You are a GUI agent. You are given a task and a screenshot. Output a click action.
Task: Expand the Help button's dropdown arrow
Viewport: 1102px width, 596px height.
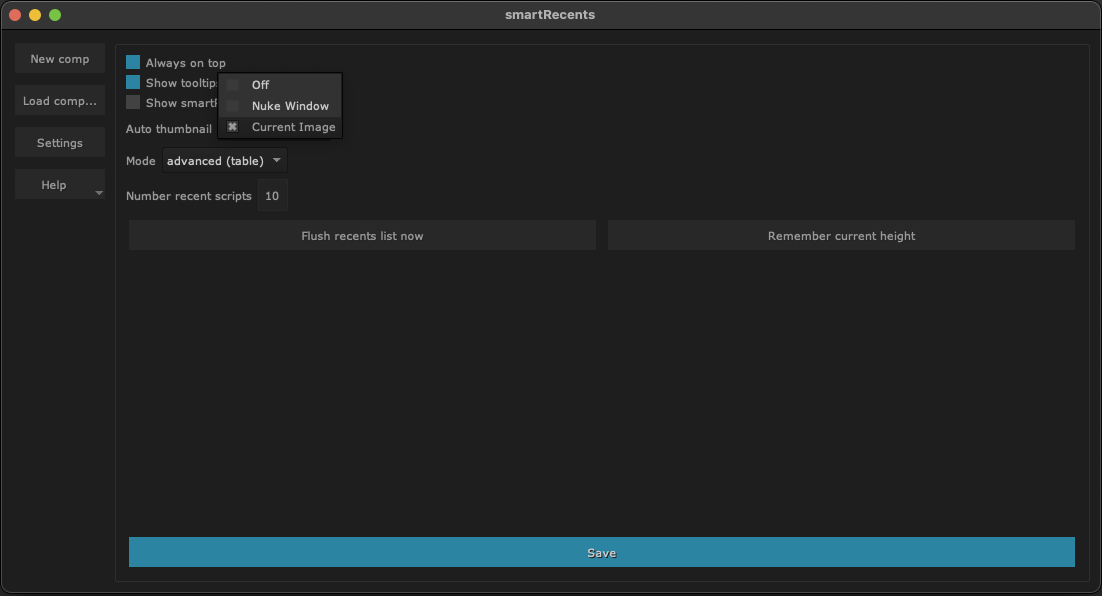pyautogui.click(x=98, y=192)
